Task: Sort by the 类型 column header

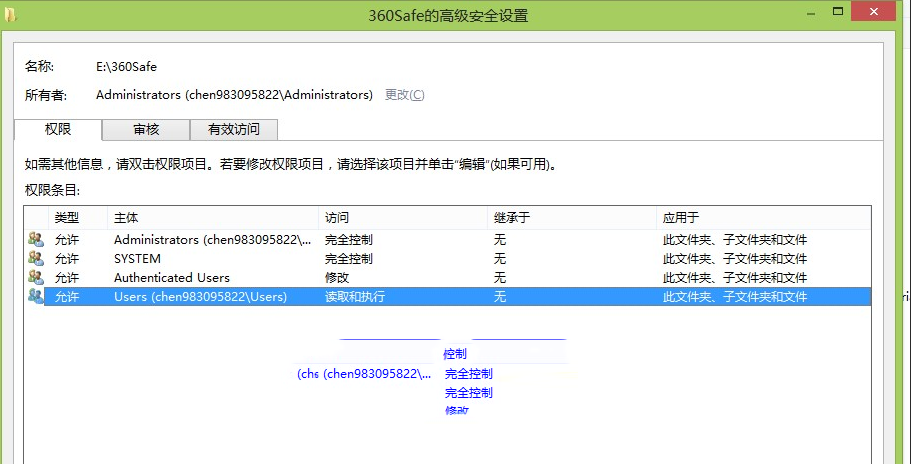Action: (67, 217)
